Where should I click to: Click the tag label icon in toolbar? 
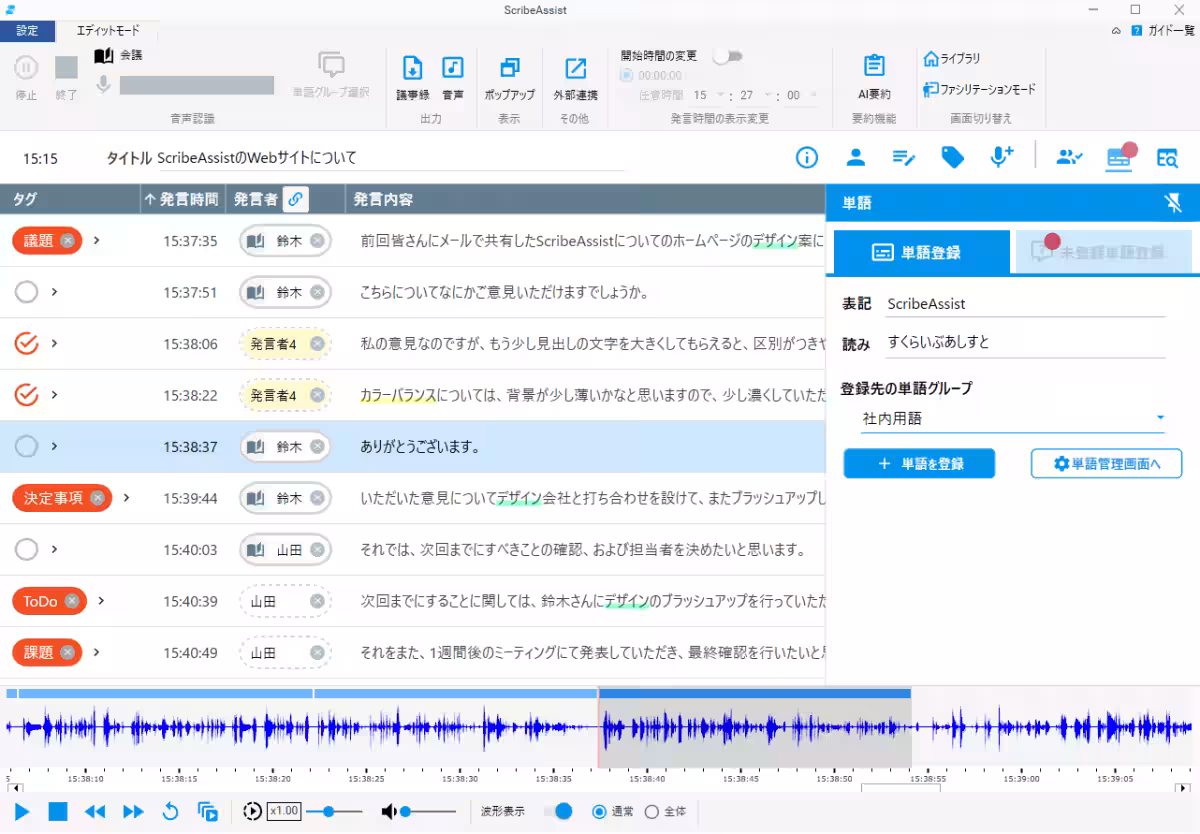click(x=952, y=157)
